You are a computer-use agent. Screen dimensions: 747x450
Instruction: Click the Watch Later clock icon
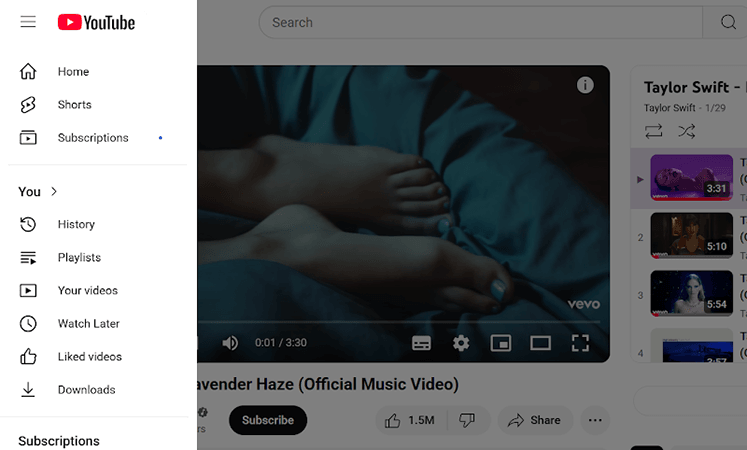pyautogui.click(x=28, y=324)
